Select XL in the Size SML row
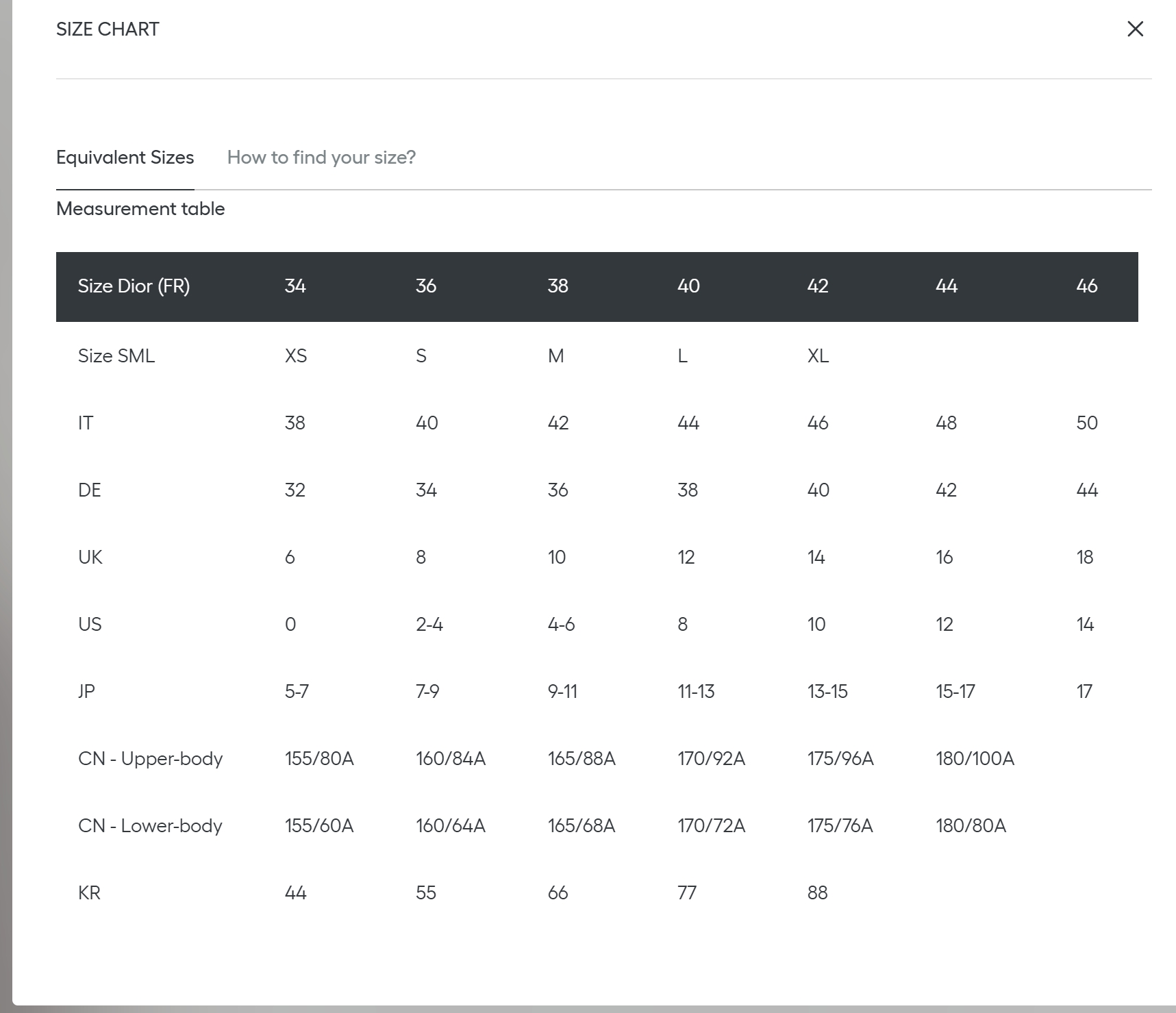1176x1013 pixels. [818, 356]
